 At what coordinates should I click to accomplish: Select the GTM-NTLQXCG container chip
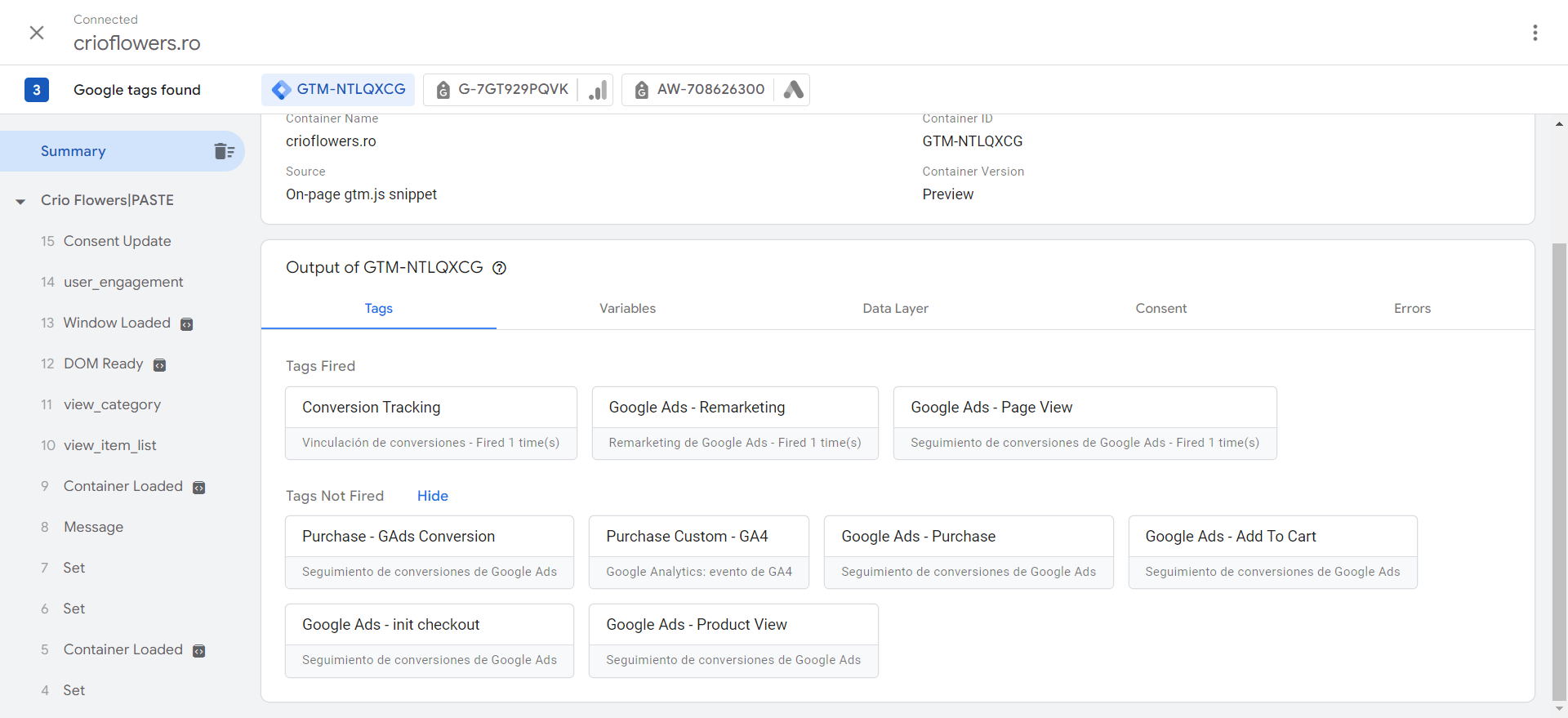point(338,90)
